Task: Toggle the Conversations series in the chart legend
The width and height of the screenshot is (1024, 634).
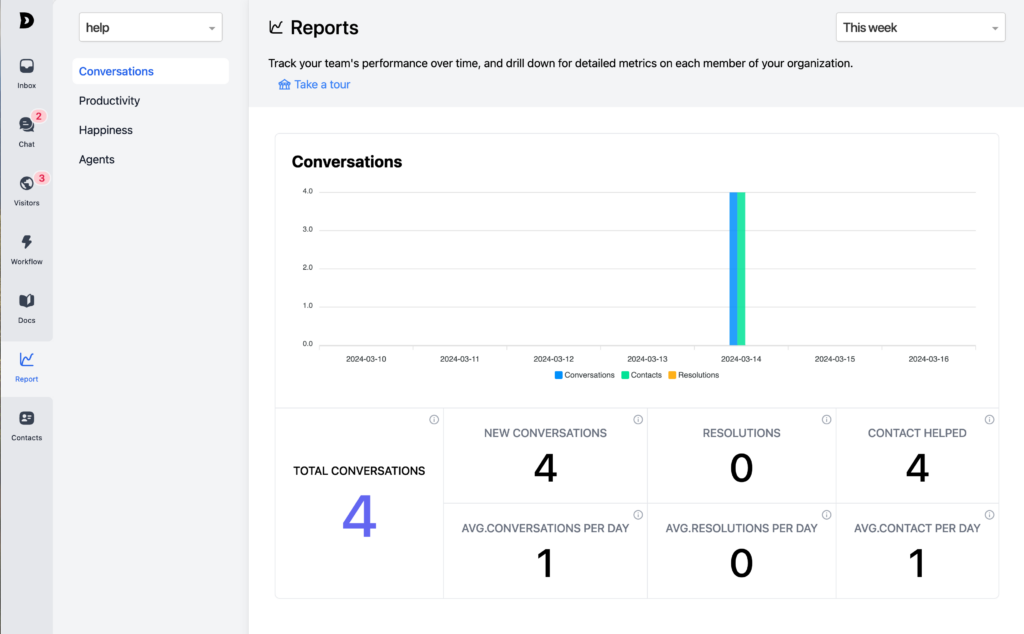Action: [x=585, y=375]
